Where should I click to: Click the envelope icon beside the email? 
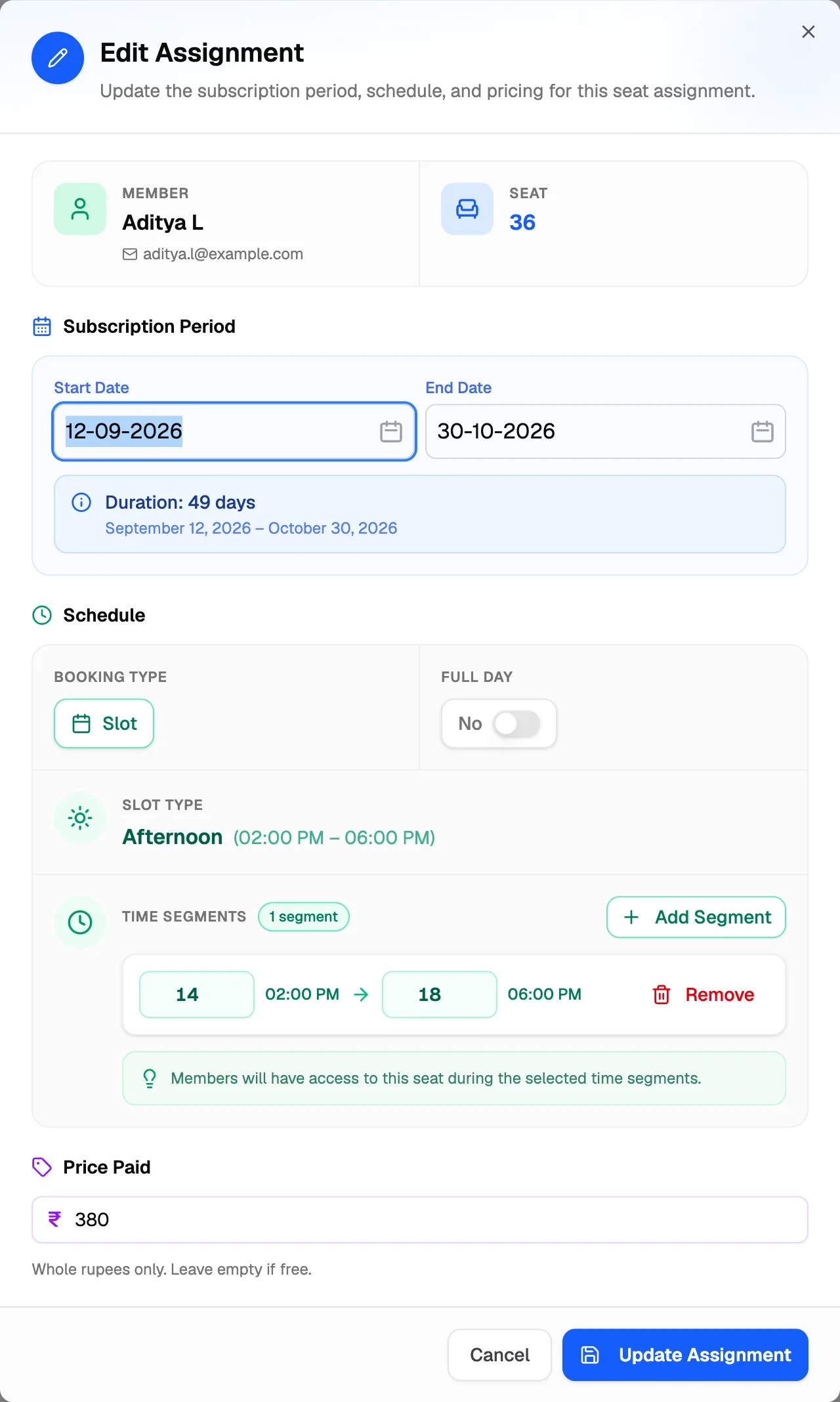130,254
